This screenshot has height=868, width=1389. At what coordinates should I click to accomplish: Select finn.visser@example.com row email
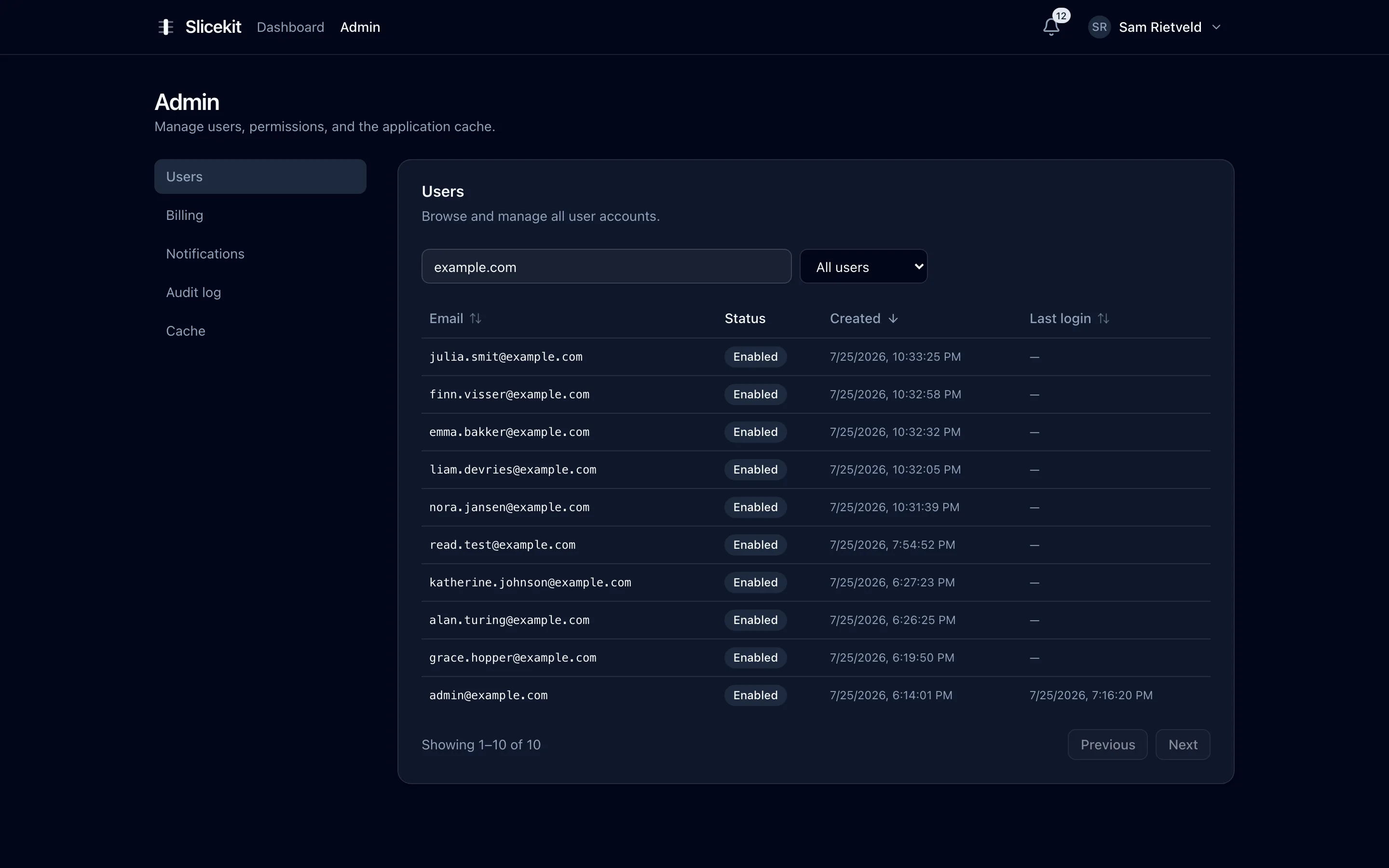point(509,394)
